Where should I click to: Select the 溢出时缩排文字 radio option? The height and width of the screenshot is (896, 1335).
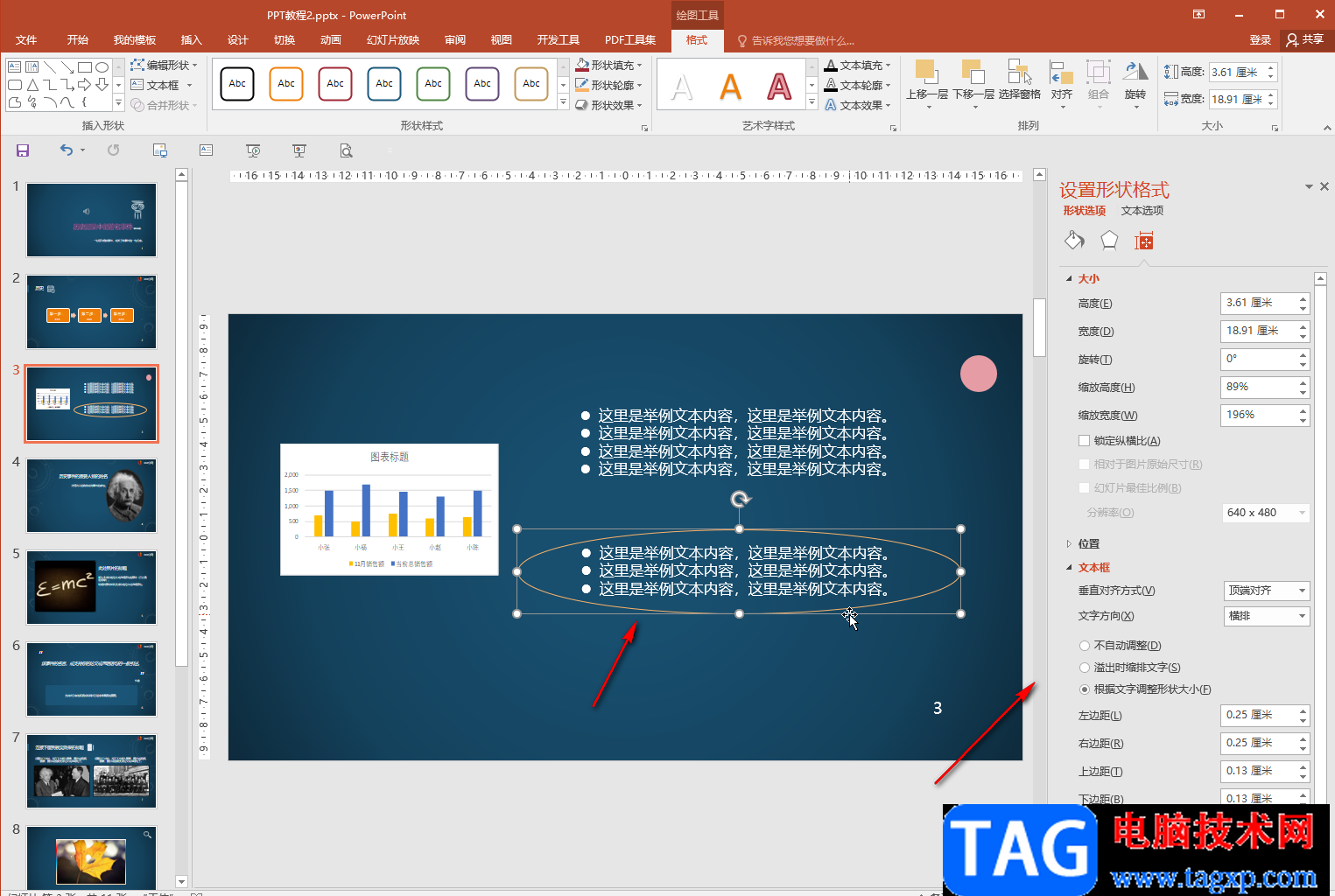(x=1085, y=668)
